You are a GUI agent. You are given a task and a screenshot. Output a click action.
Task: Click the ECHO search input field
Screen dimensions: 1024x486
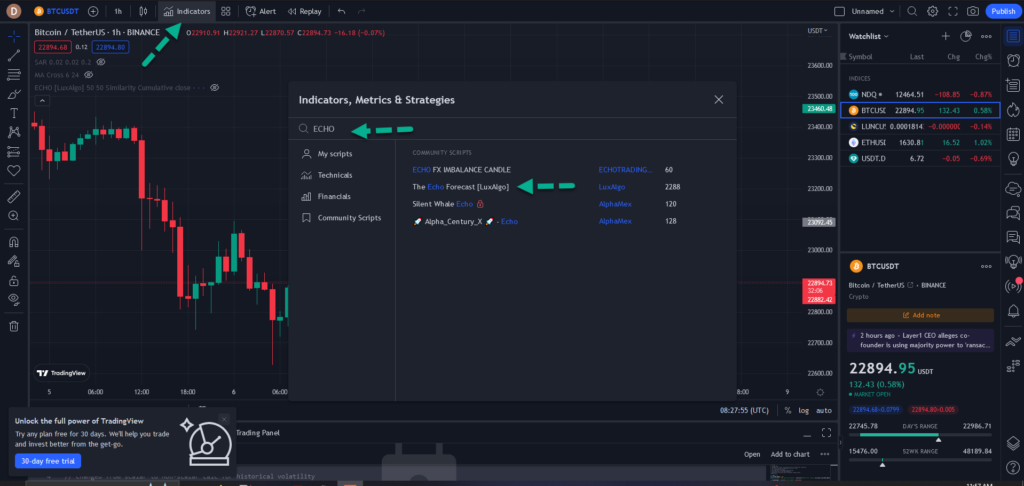point(513,129)
